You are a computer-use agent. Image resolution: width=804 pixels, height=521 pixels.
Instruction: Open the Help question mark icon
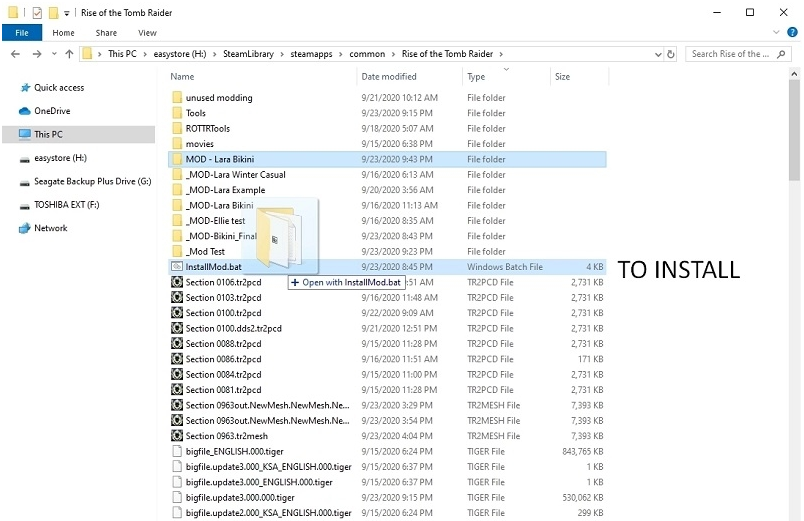click(792, 32)
